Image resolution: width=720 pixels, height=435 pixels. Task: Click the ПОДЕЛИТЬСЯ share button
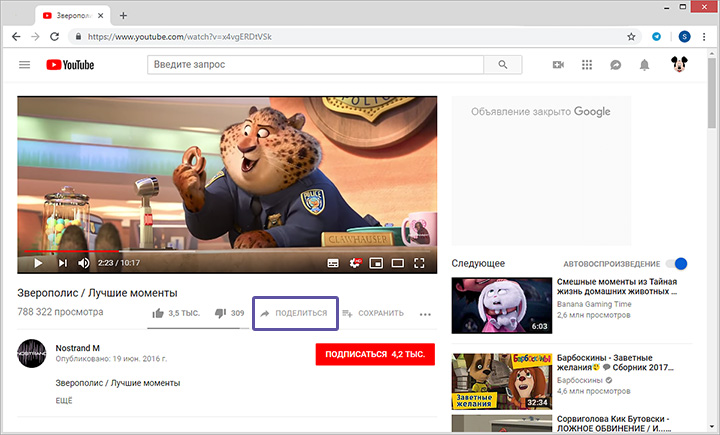pyautogui.click(x=295, y=313)
